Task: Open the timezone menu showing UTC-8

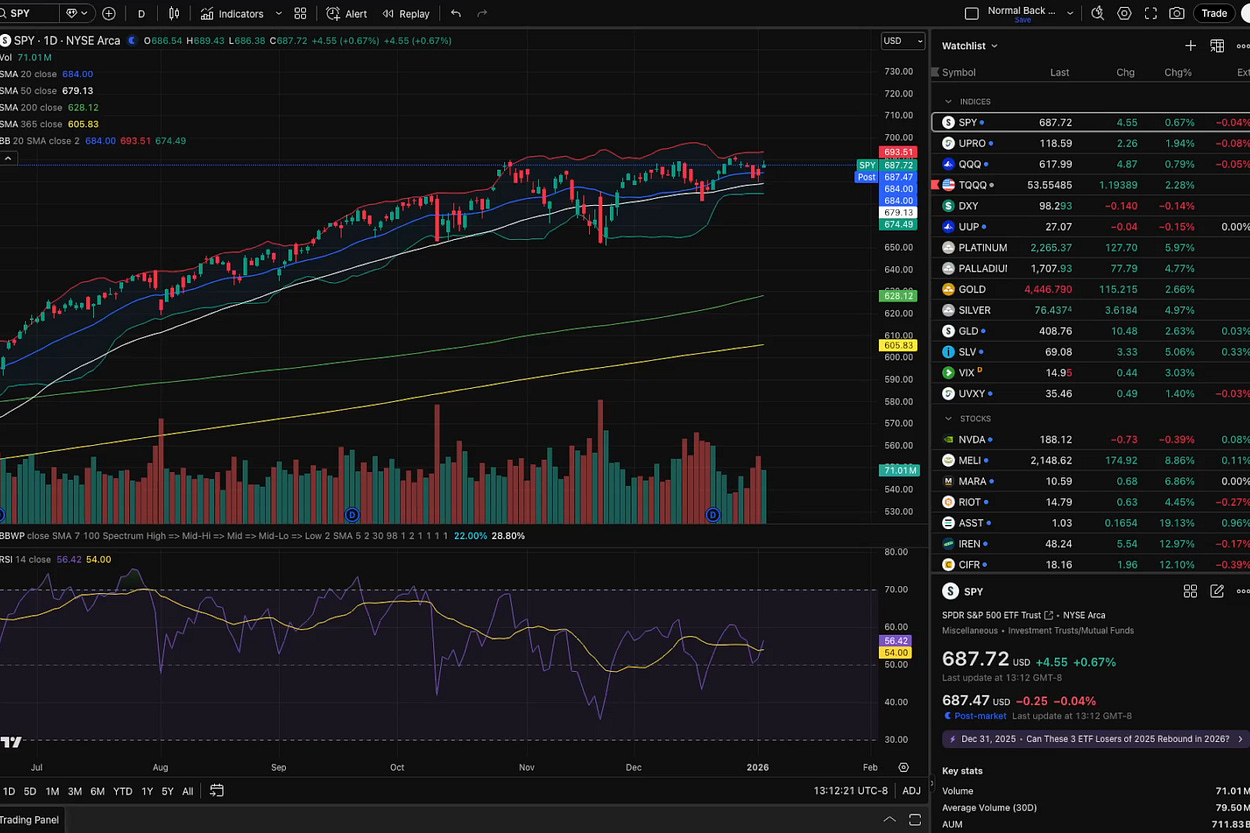Action: [x=851, y=791]
